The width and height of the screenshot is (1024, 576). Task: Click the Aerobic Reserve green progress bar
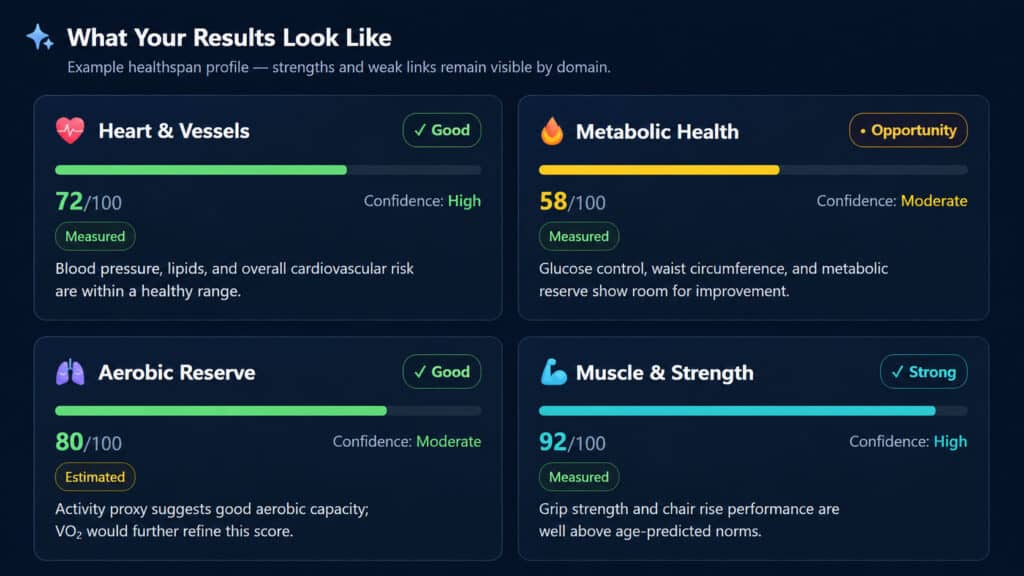[268, 411]
